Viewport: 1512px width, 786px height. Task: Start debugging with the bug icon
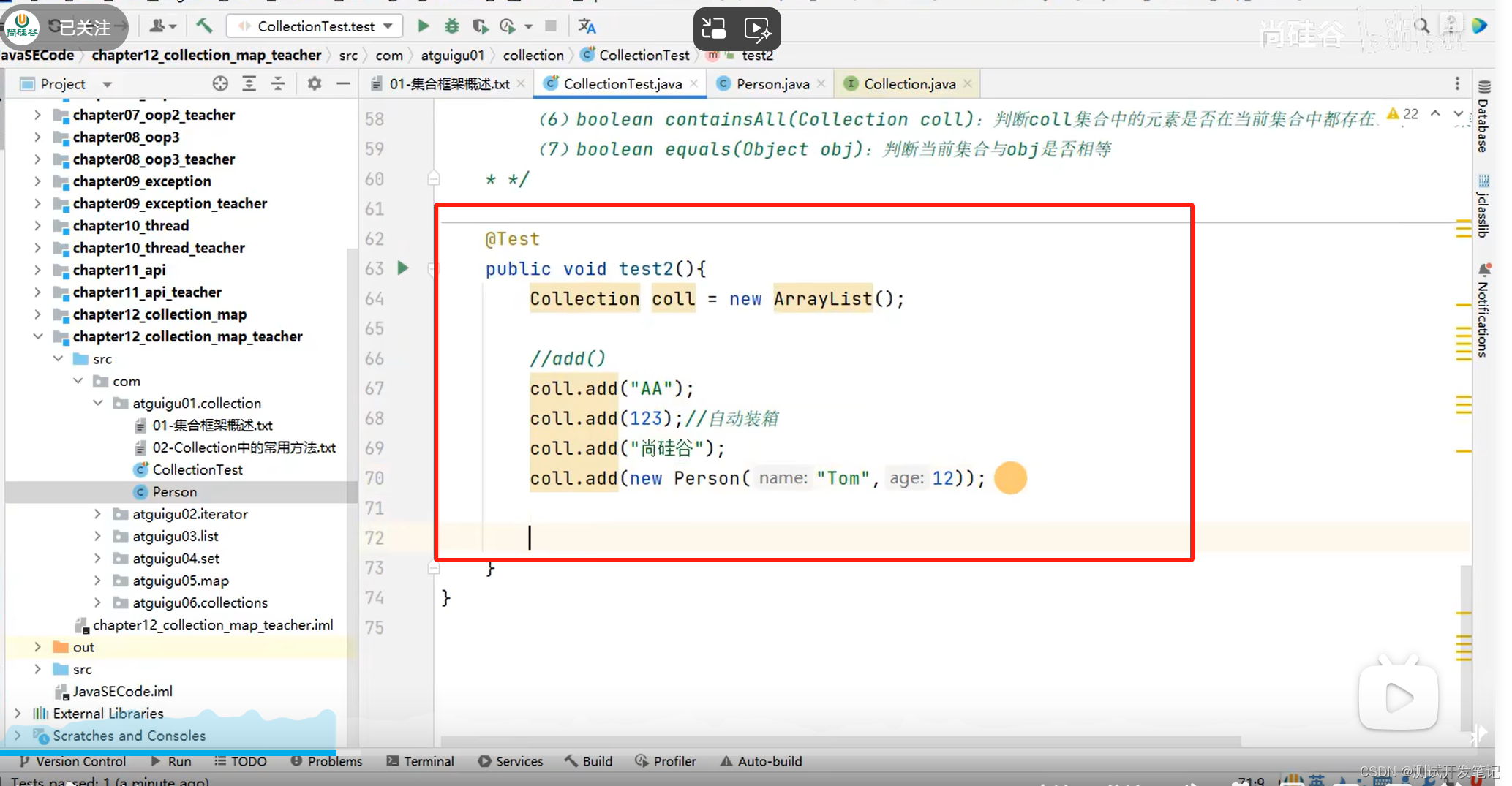[x=452, y=26]
